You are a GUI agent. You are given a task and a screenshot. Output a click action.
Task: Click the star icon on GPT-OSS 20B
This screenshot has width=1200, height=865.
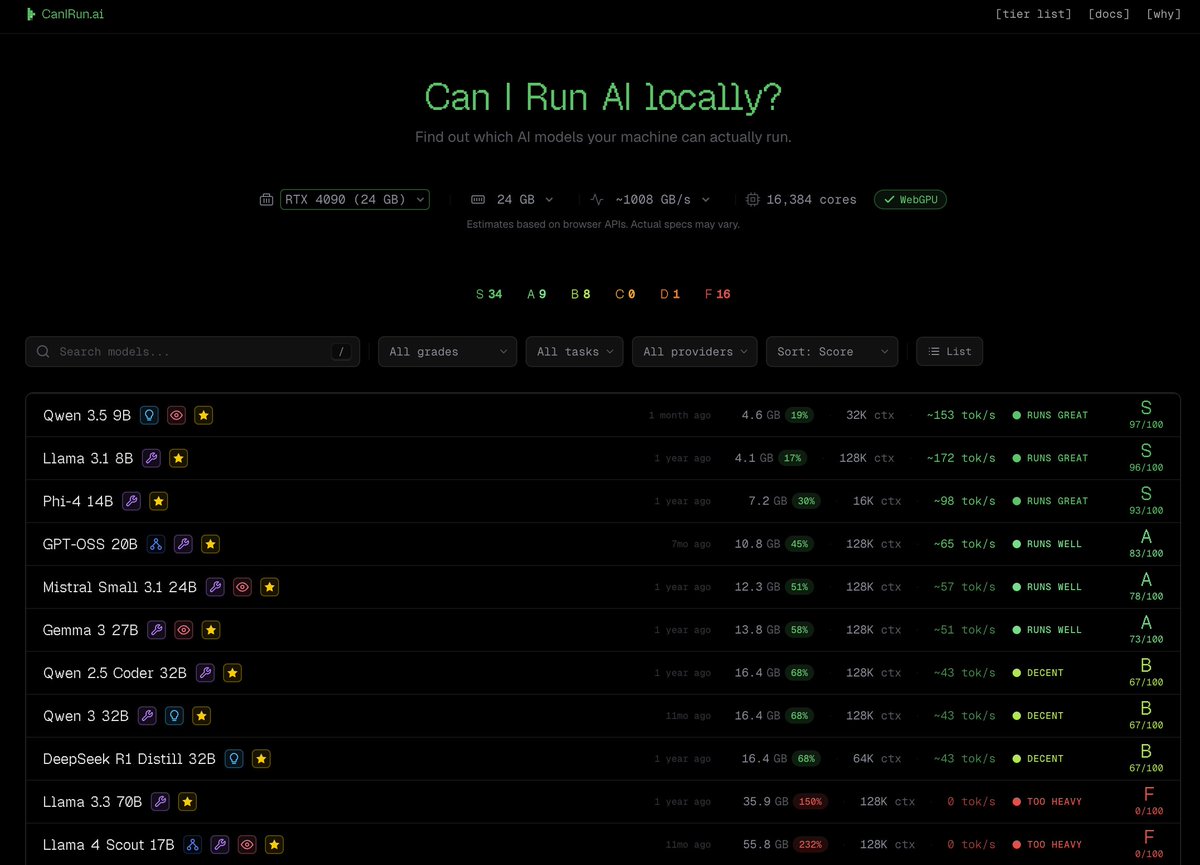point(210,544)
